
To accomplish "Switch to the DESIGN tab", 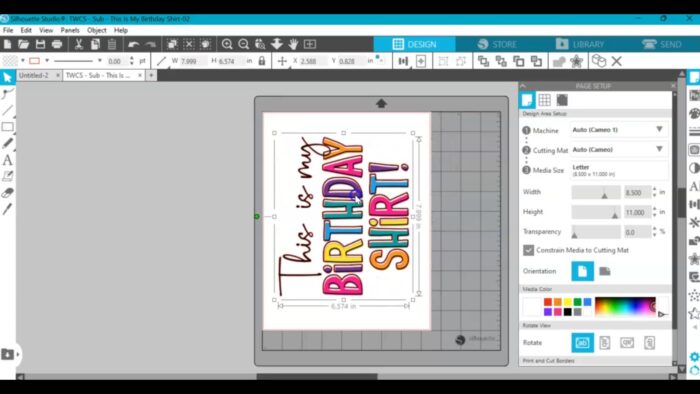I will [x=414, y=44].
